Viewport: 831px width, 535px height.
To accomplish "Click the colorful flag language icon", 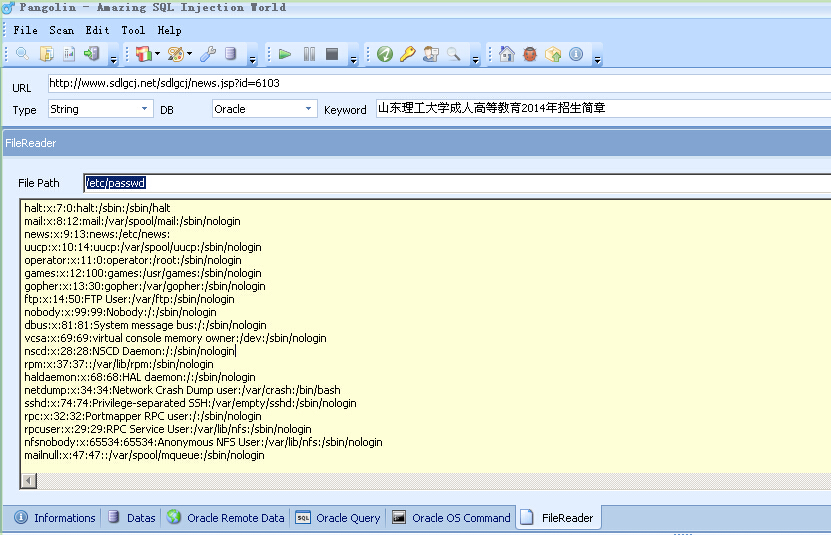I will [x=143, y=54].
